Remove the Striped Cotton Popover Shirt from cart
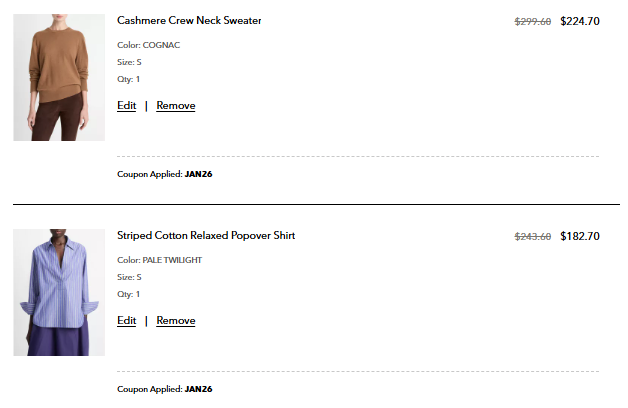The height and width of the screenshot is (408, 628). click(176, 321)
